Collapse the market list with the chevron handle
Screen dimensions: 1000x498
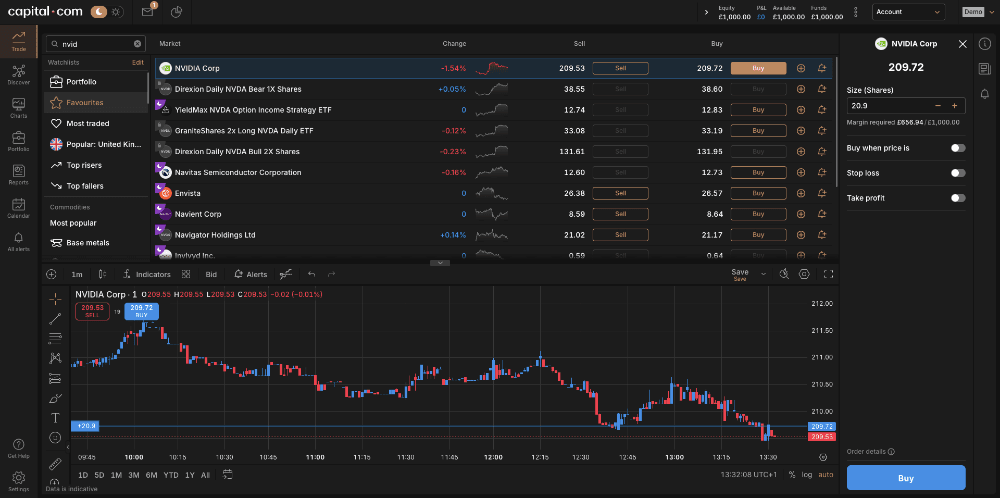(440, 263)
